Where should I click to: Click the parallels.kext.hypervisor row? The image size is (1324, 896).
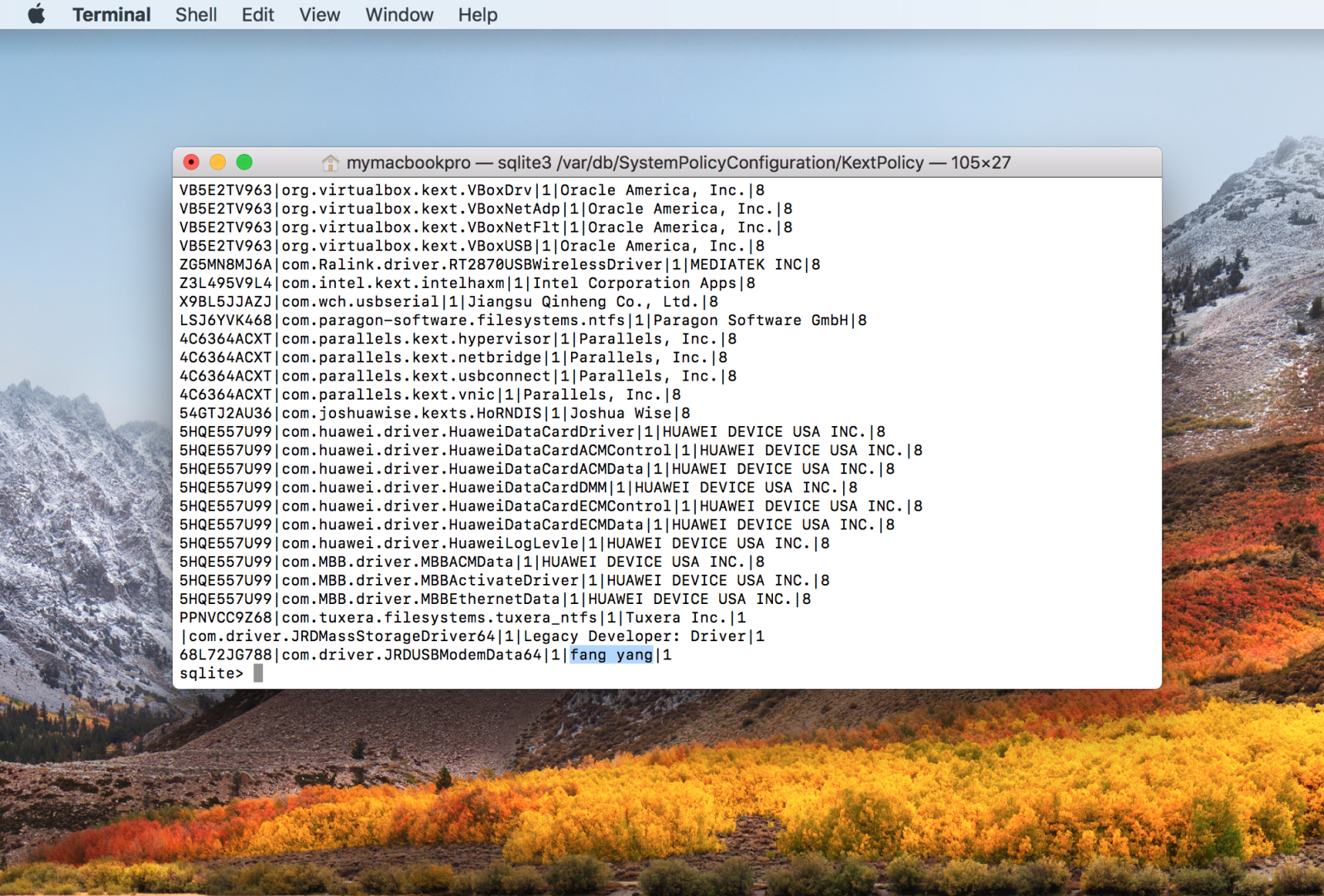click(458, 339)
